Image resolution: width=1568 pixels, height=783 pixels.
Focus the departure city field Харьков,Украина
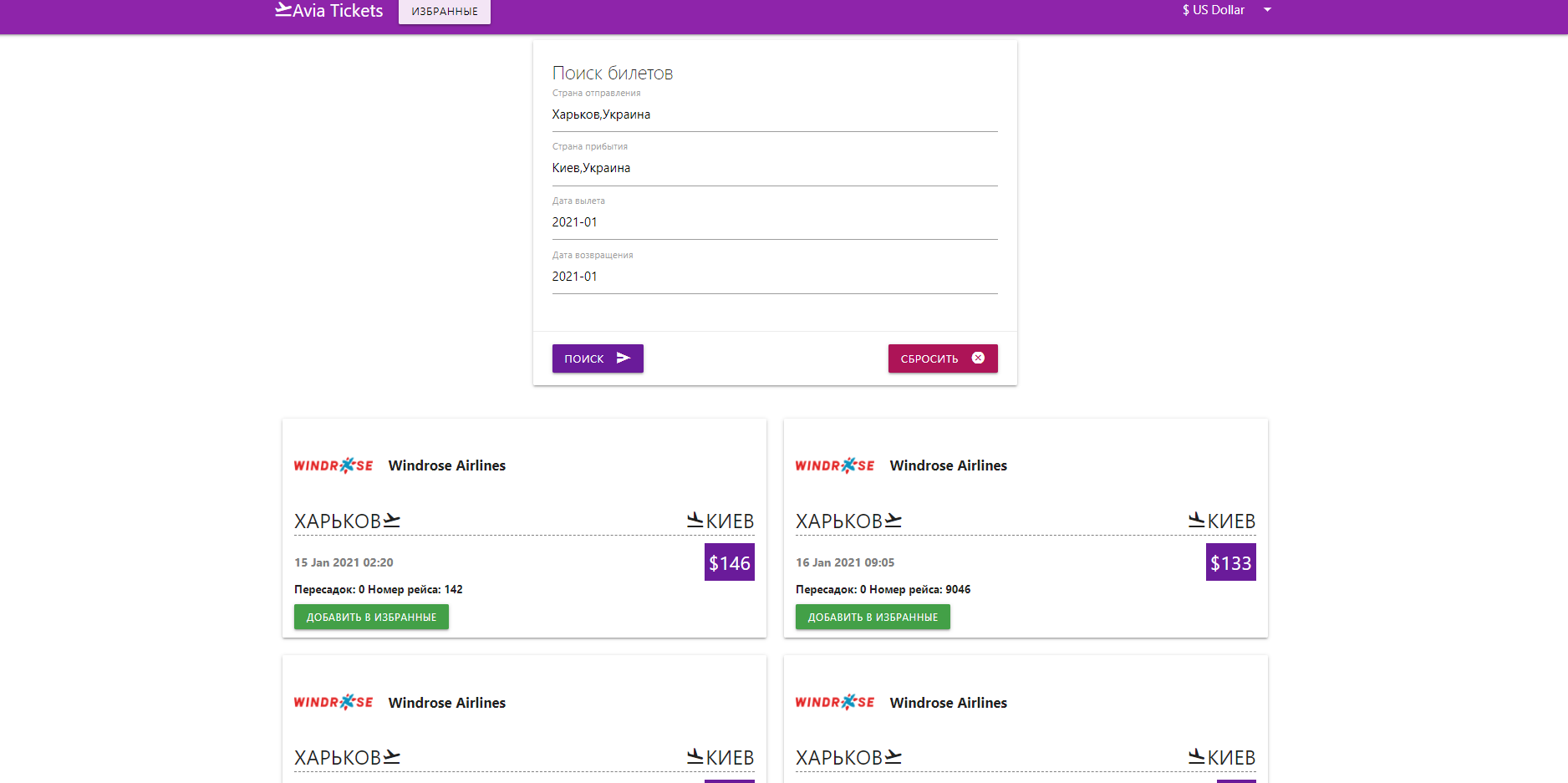[774, 114]
